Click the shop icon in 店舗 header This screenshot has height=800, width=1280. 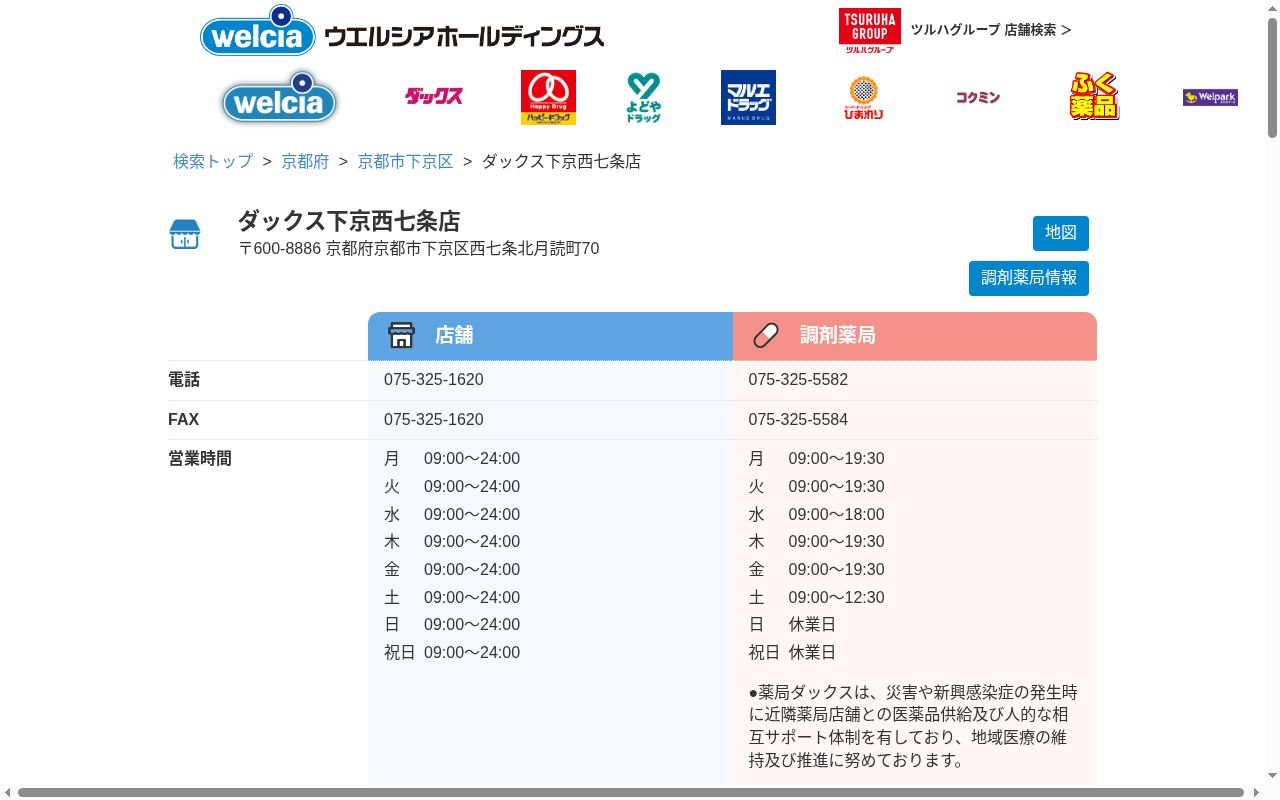(401, 335)
